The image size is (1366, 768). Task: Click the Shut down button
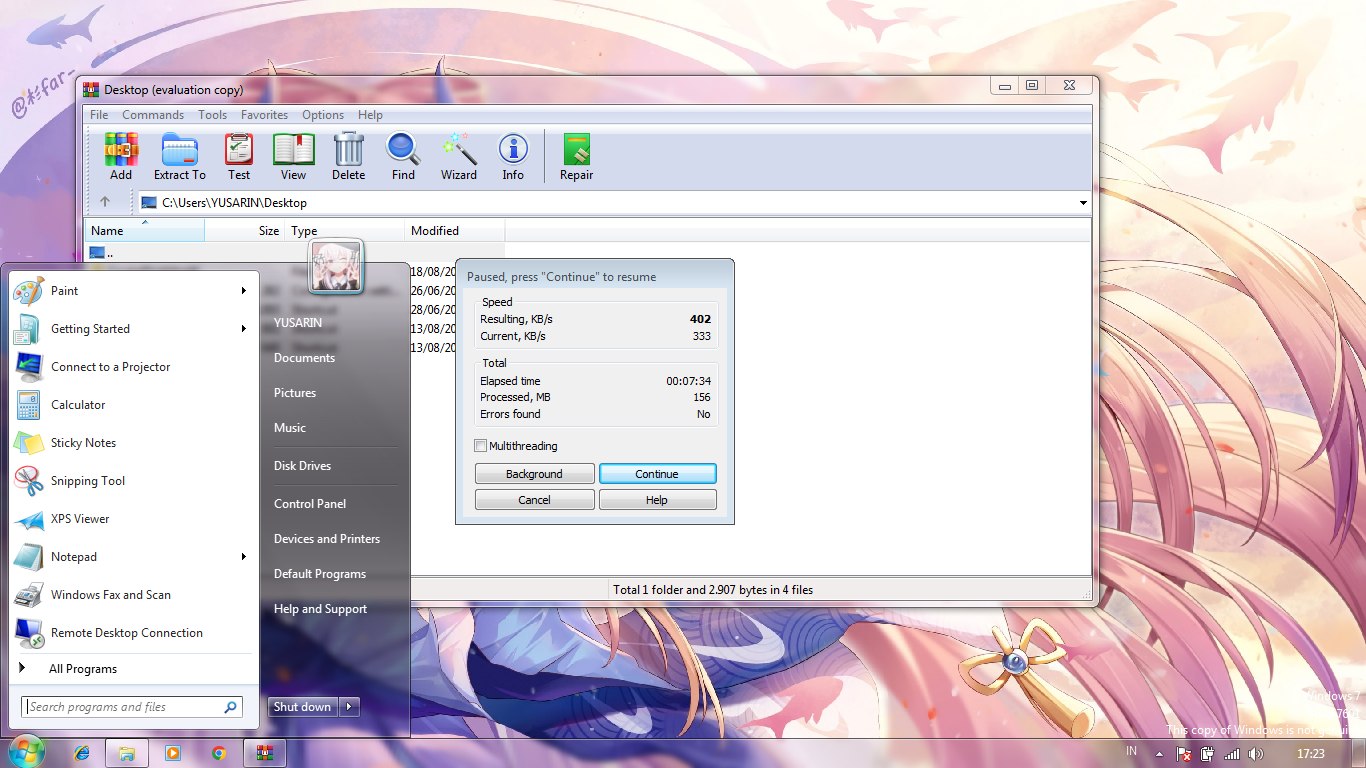[x=302, y=707]
